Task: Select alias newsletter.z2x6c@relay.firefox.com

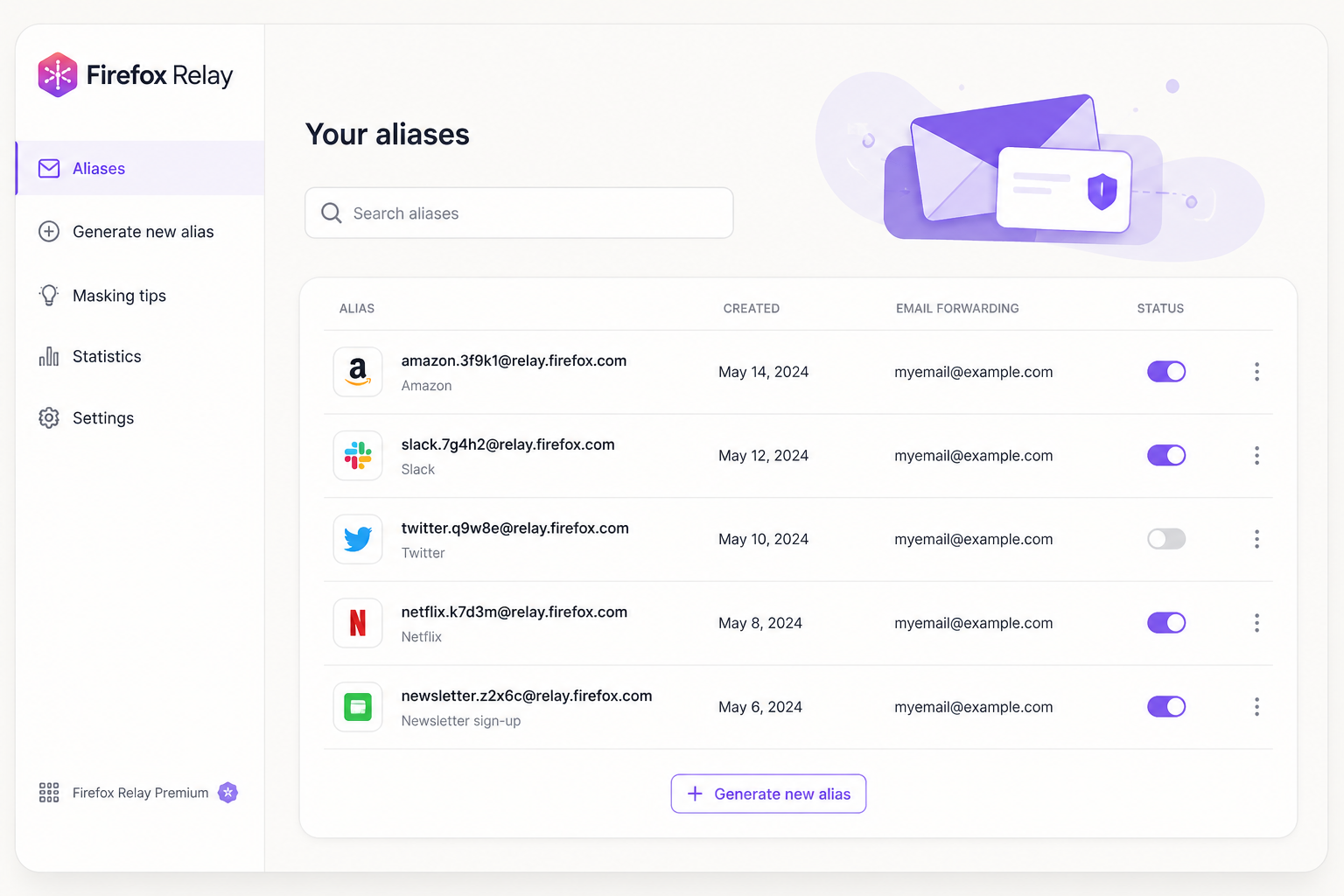Action: point(527,696)
